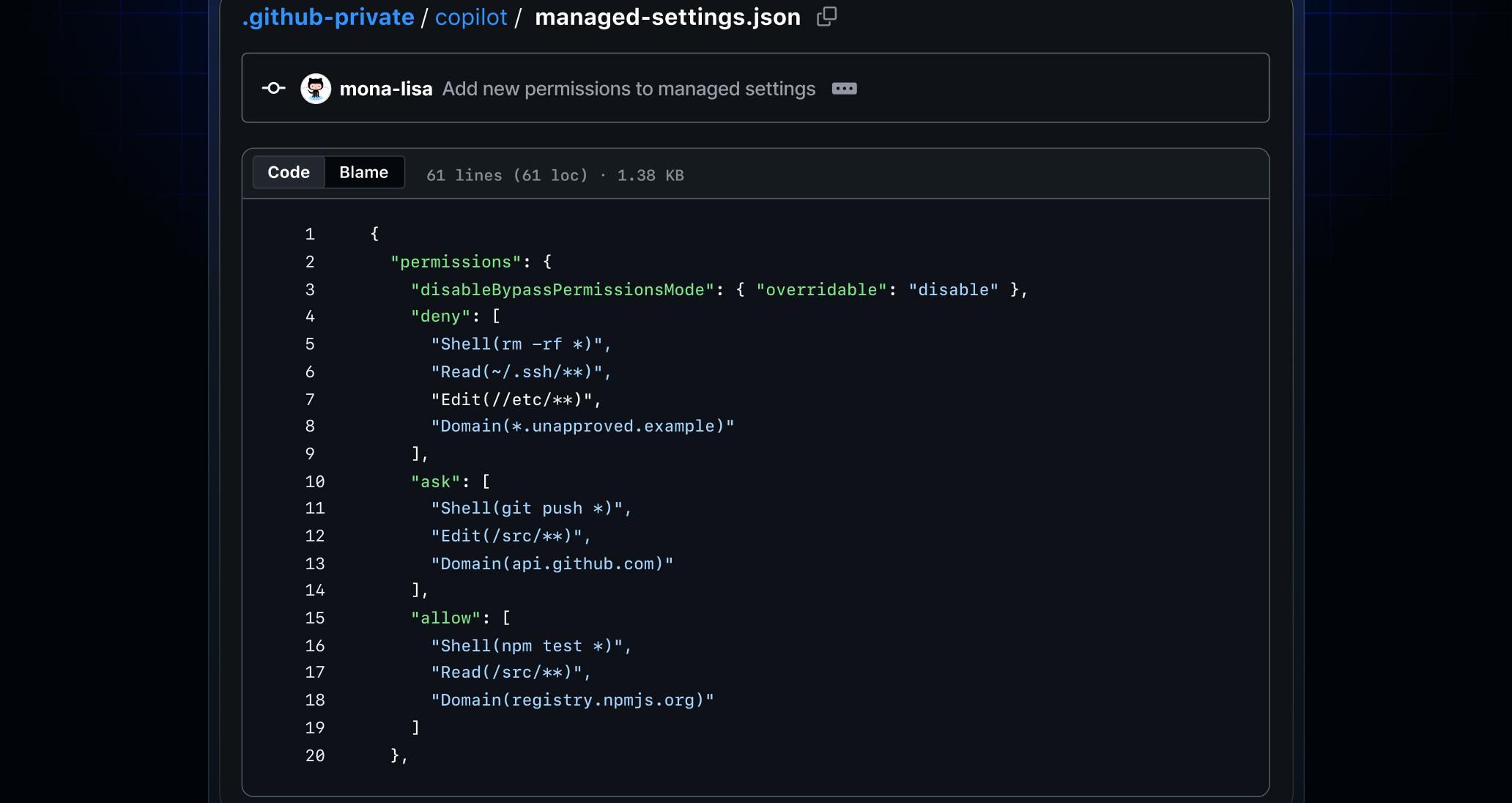Open commit 'Add new permissions to managed settings'

629,89
